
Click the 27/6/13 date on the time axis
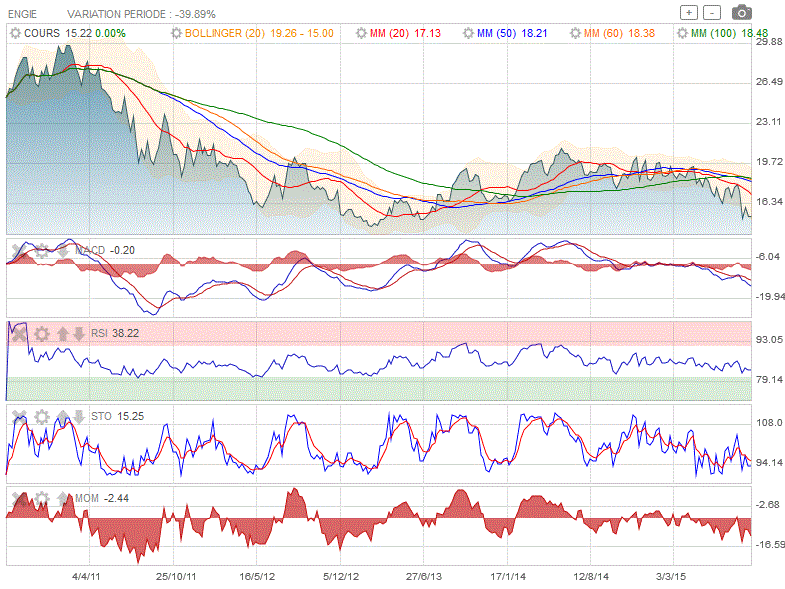click(x=424, y=576)
